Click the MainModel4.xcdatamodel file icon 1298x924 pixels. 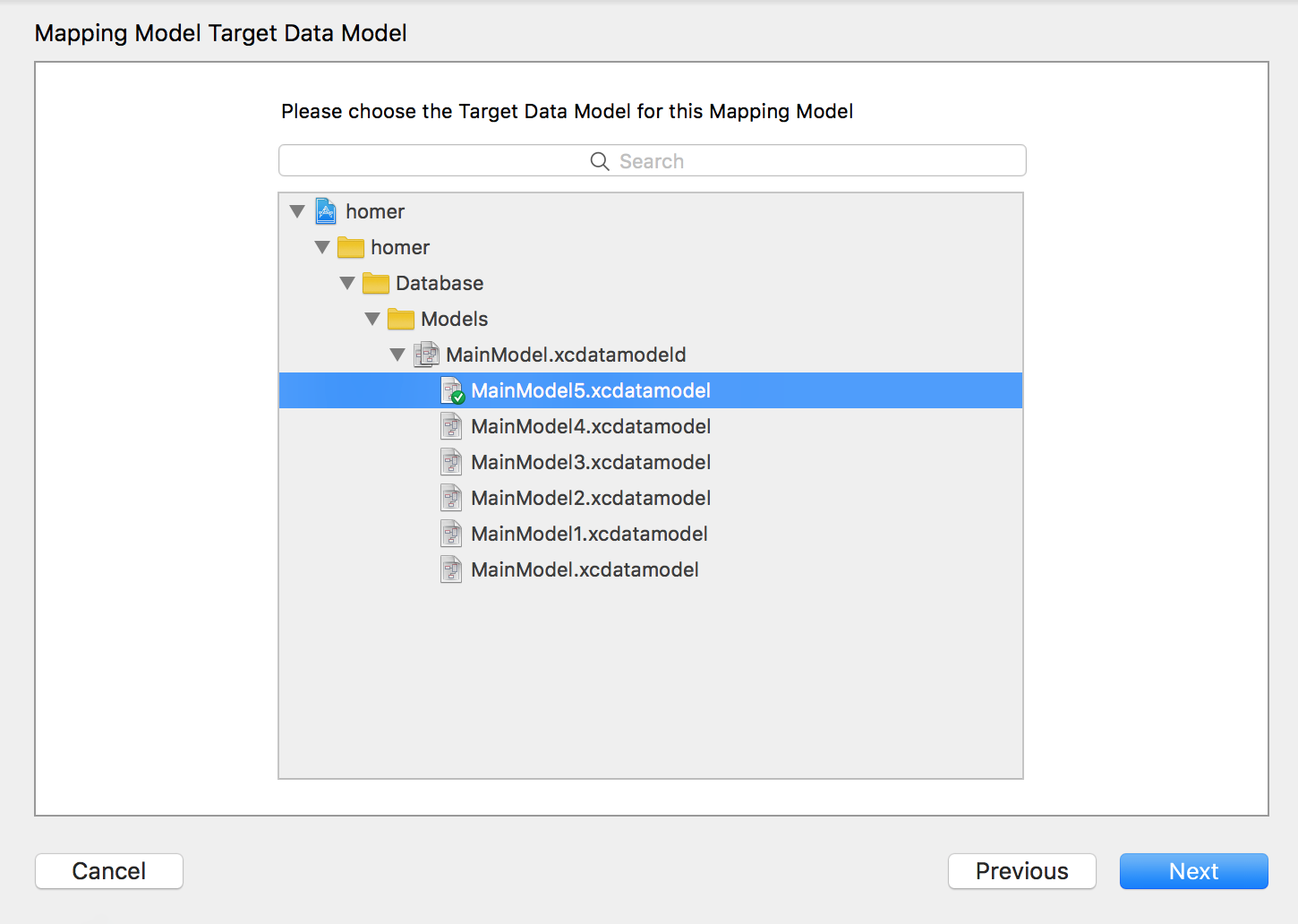tap(451, 427)
